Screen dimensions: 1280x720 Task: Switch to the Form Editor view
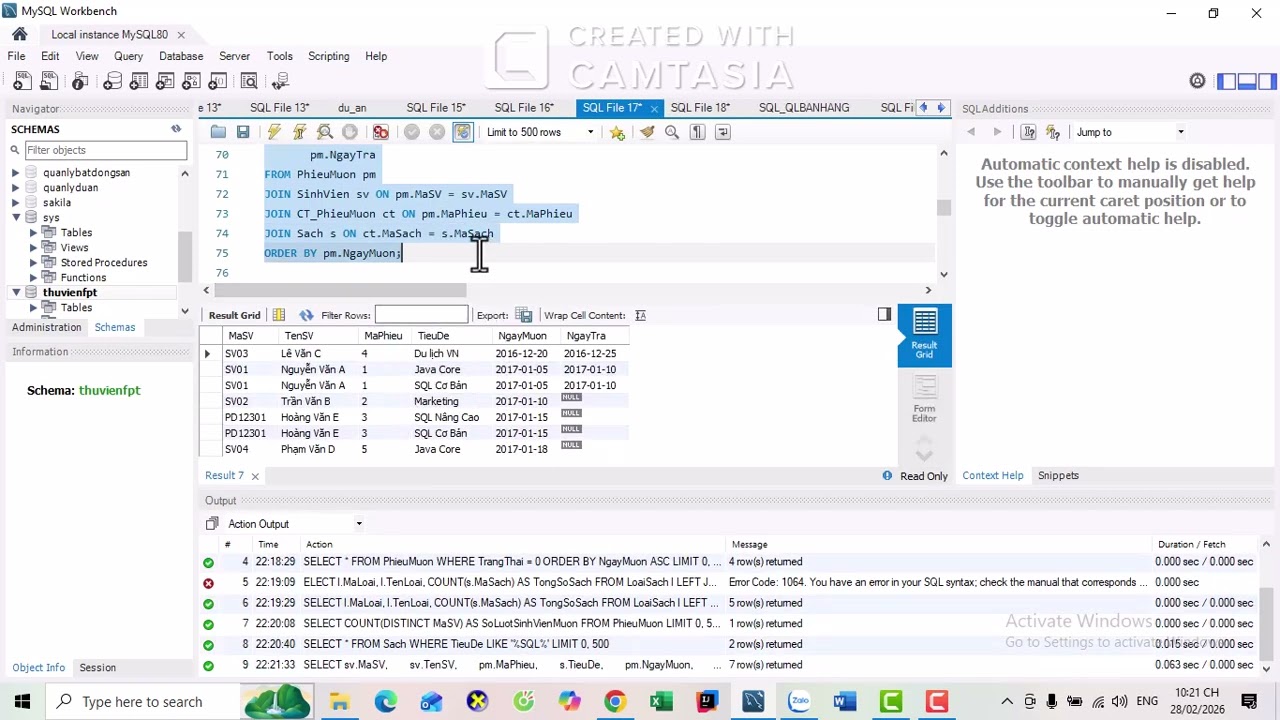(924, 399)
